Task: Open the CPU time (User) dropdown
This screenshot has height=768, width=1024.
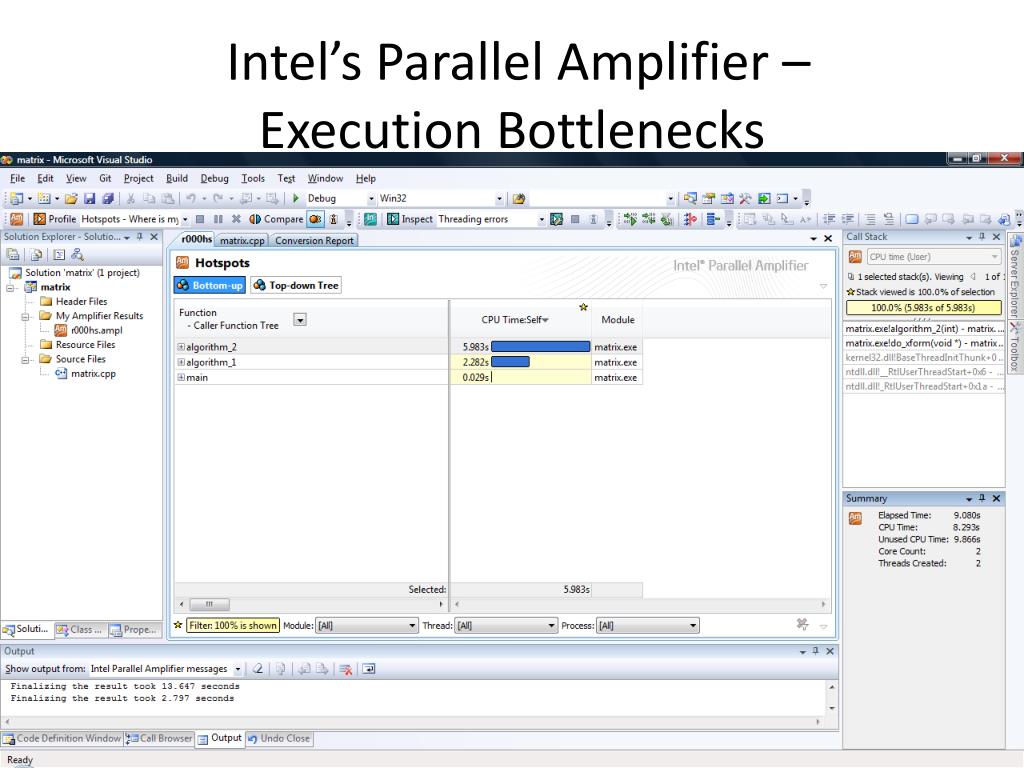Action: pos(934,257)
